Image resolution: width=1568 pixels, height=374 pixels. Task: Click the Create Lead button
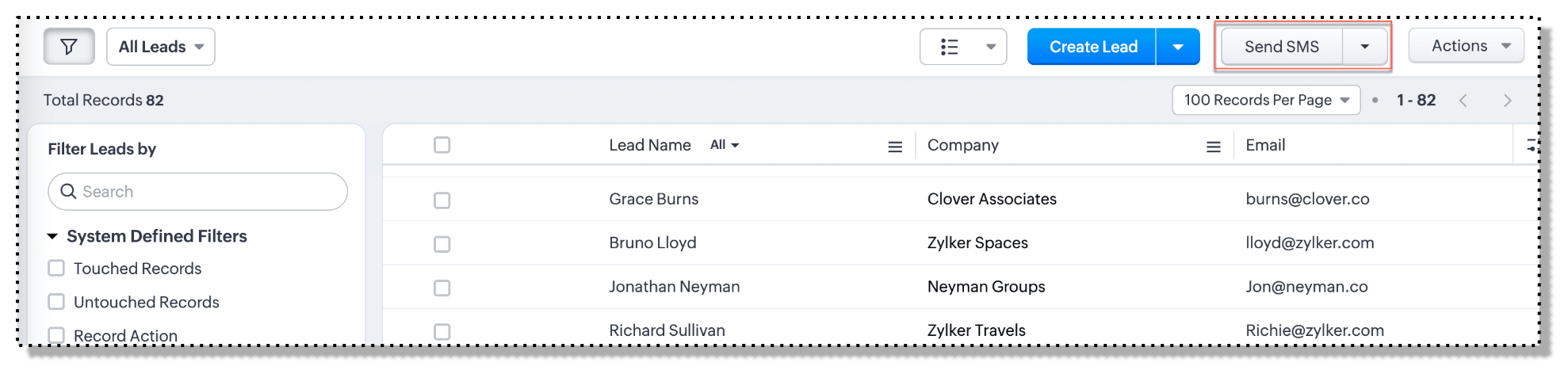click(x=1092, y=47)
